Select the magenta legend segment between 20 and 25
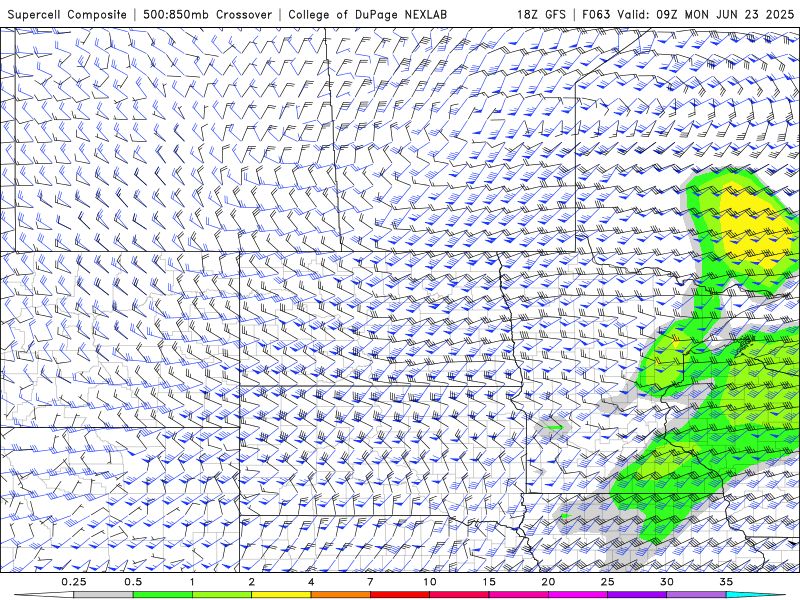 [x=578, y=595]
